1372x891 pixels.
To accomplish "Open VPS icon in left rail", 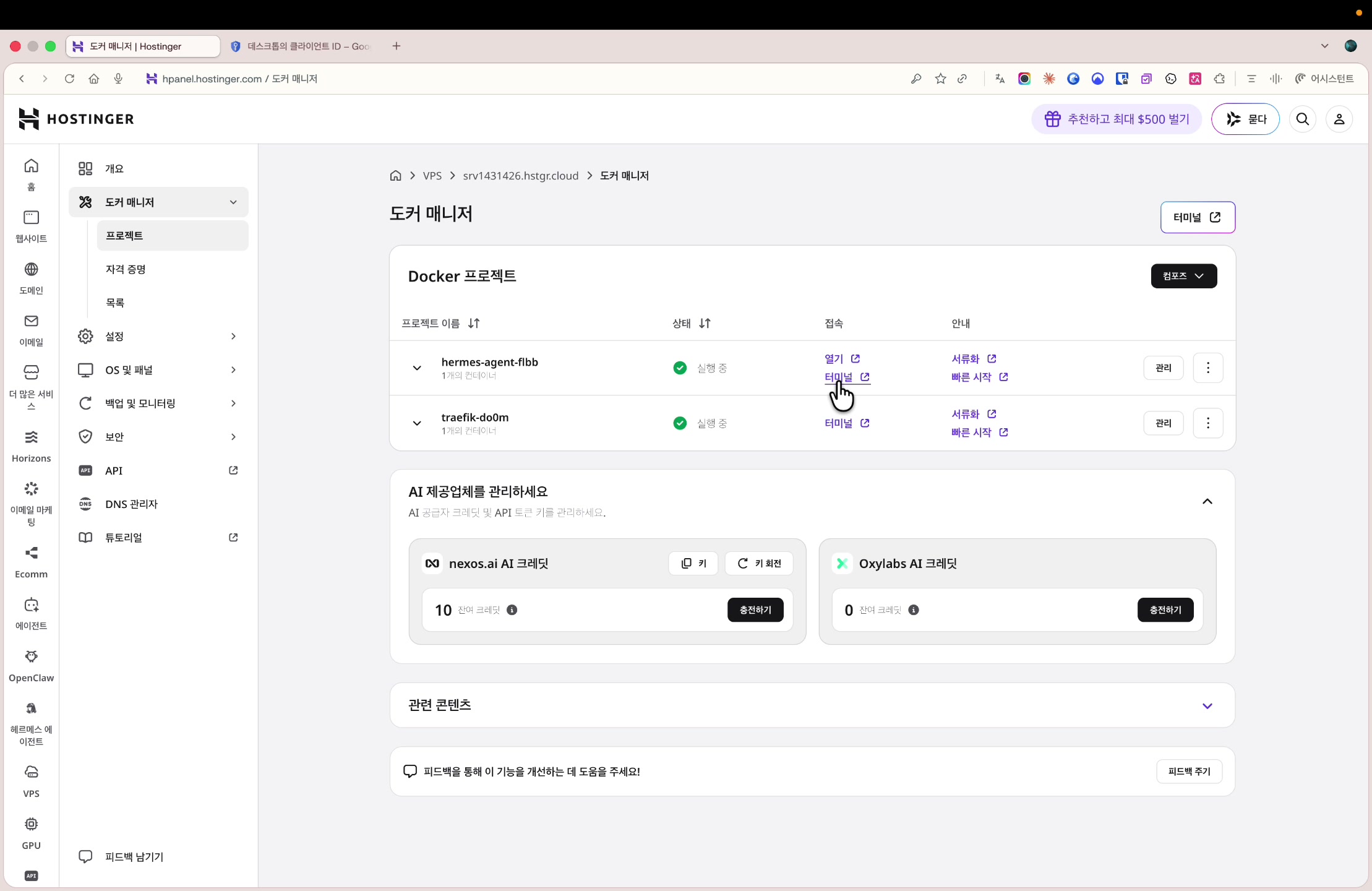I will coord(31,772).
